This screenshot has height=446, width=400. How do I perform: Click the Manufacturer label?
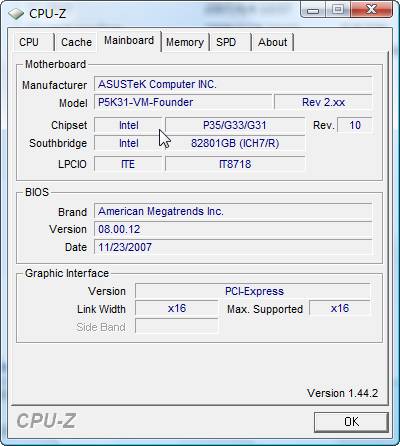tap(54, 85)
